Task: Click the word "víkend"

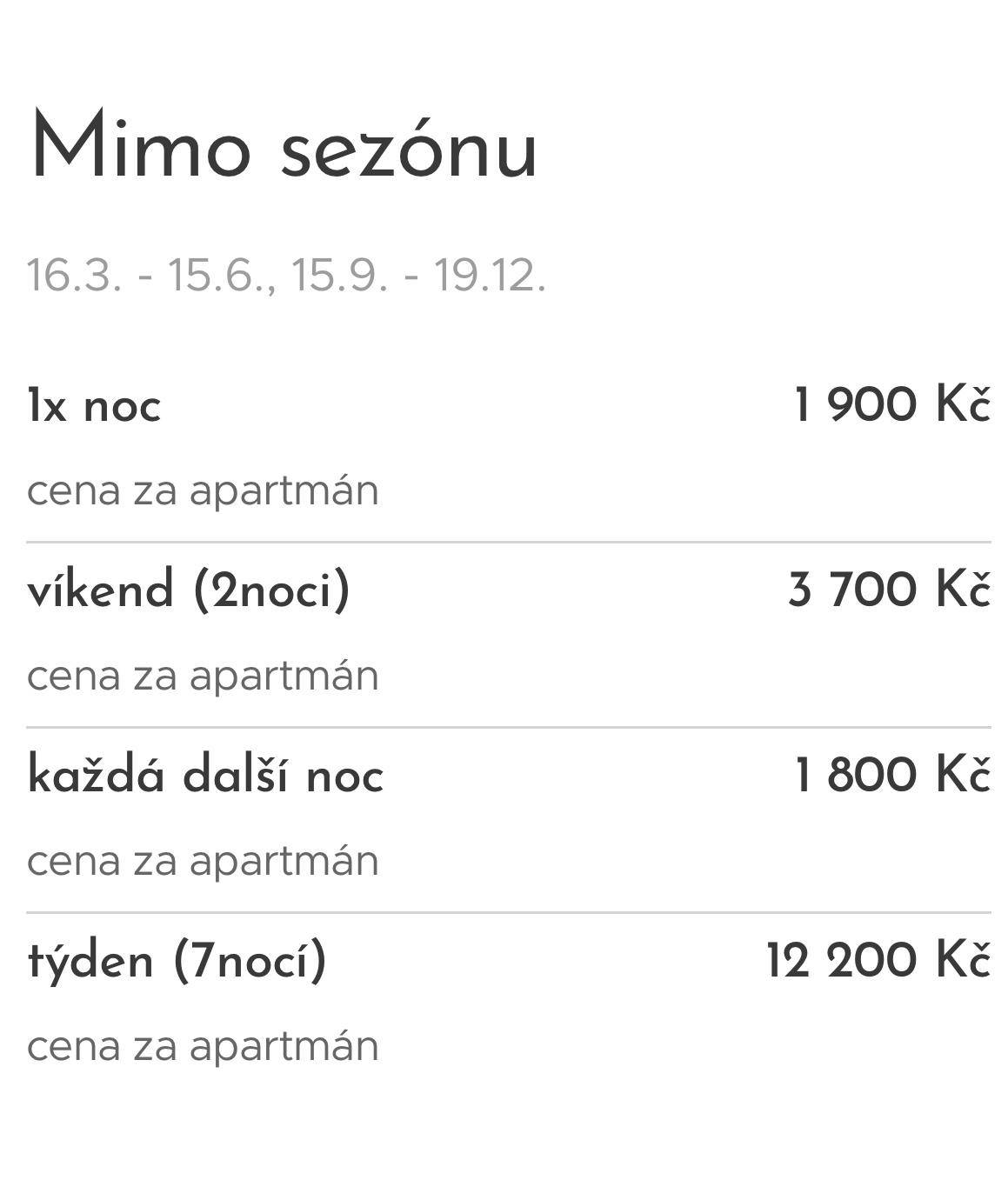Action: pyautogui.click(x=101, y=590)
